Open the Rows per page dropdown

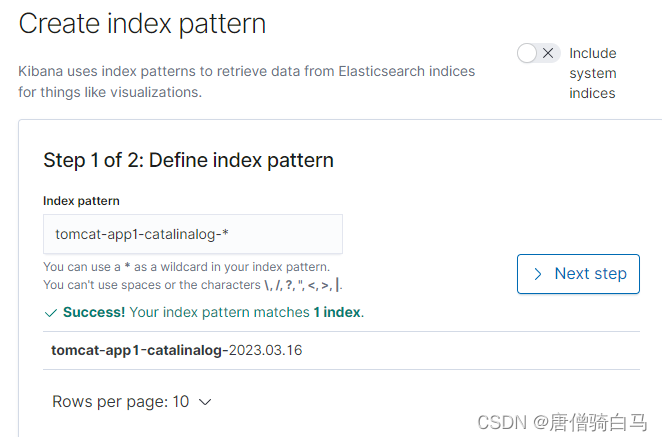click(x=132, y=402)
